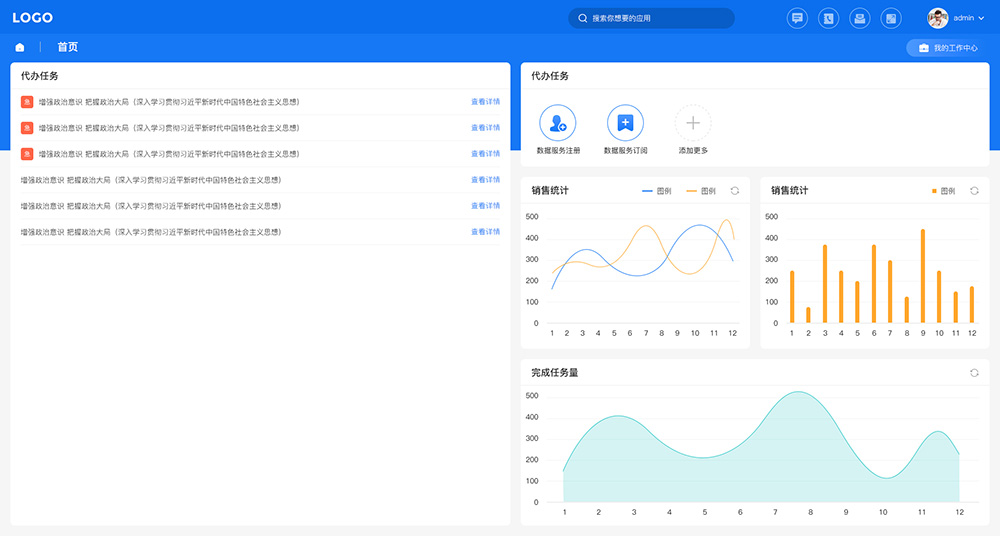This screenshot has width=1000, height=536.
Task: Refresh the 销售统计 line chart
Action: coord(735,191)
